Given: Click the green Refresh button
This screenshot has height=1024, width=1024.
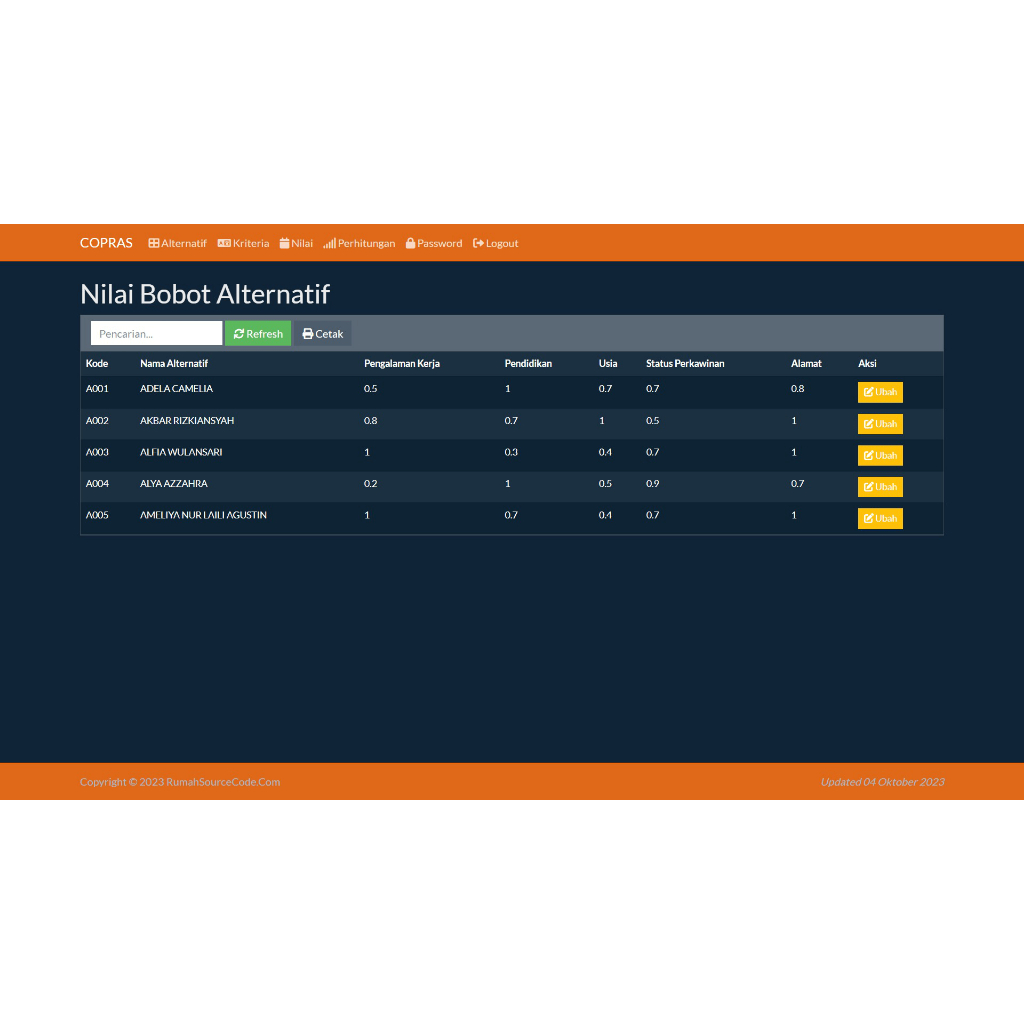Looking at the screenshot, I should 258,333.
